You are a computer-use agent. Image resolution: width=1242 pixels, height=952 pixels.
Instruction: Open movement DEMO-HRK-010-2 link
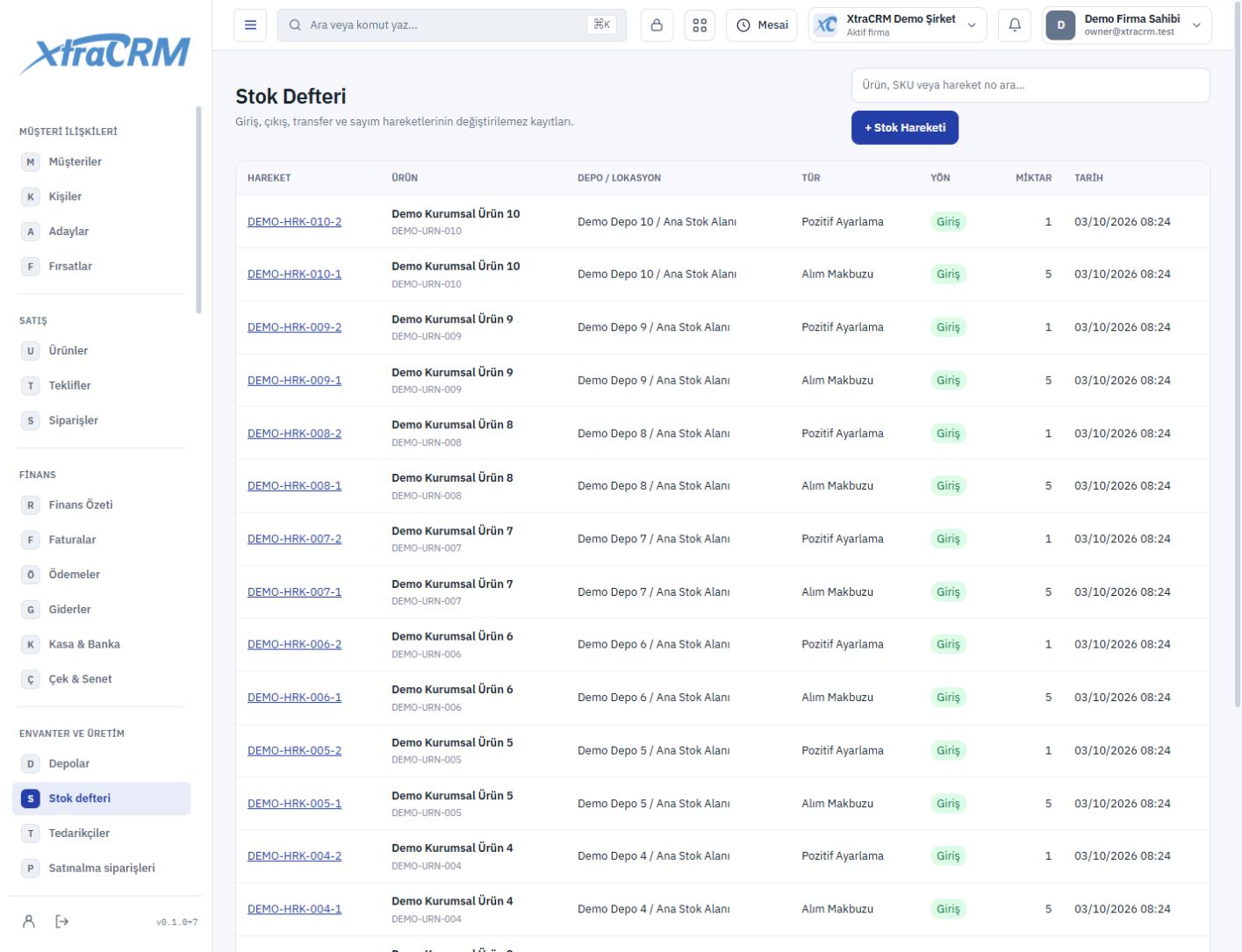pyautogui.click(x=294, y=222)
